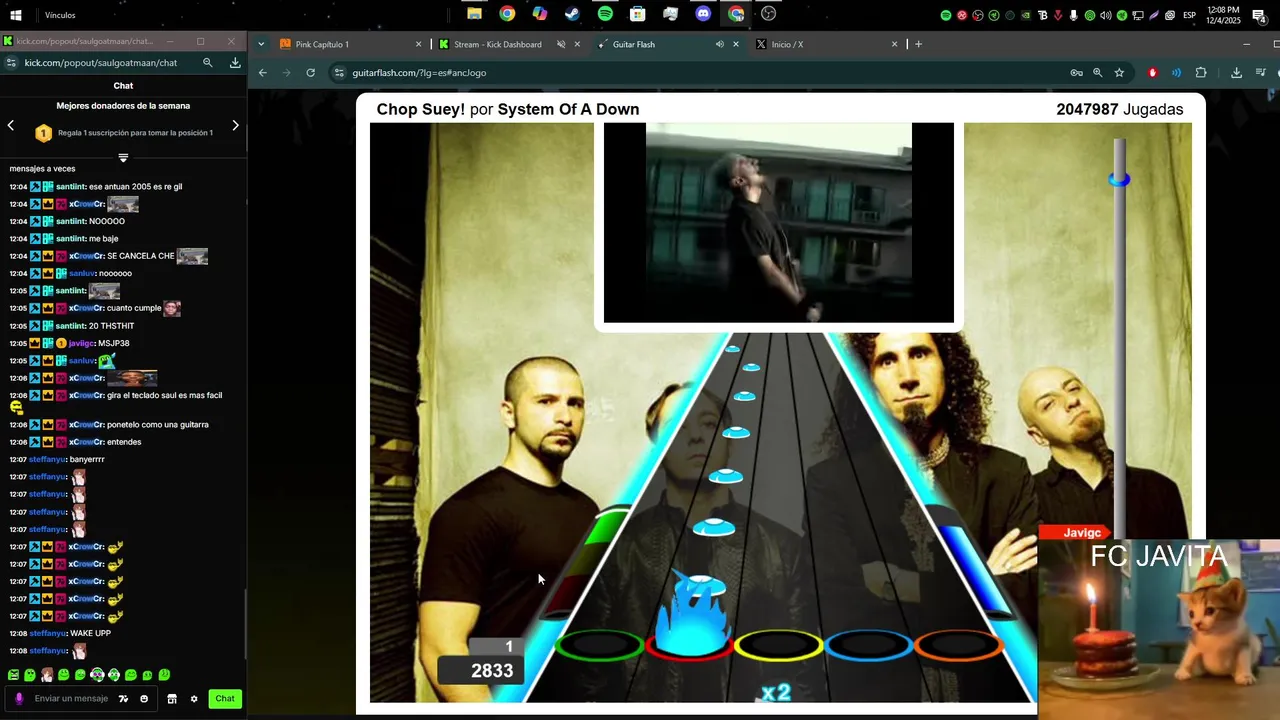Select the Guitar Flash tab

coord(668,44)
